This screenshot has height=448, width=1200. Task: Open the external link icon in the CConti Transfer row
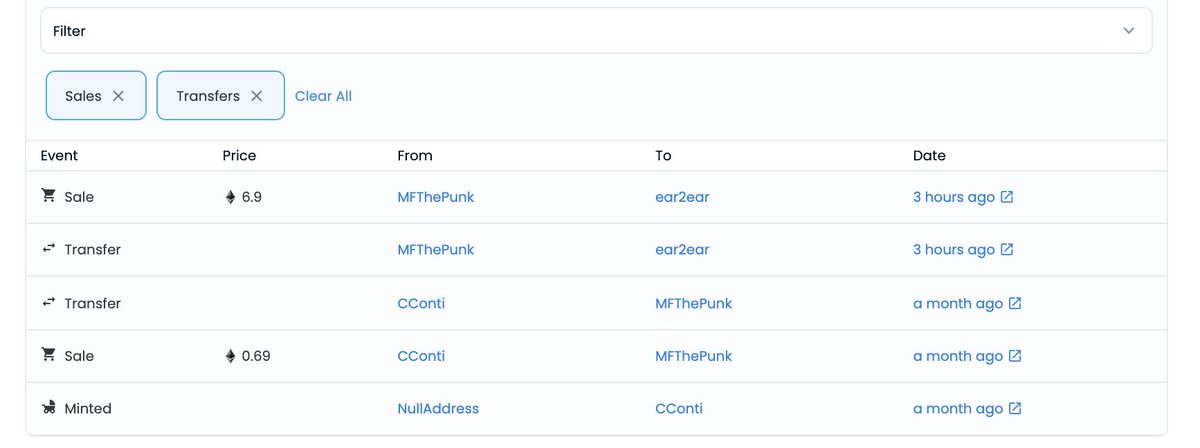pos(1015,303)
